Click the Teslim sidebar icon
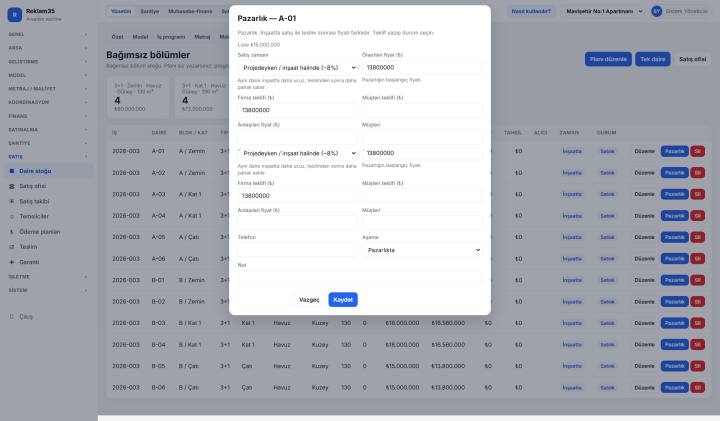 point(12,247)
